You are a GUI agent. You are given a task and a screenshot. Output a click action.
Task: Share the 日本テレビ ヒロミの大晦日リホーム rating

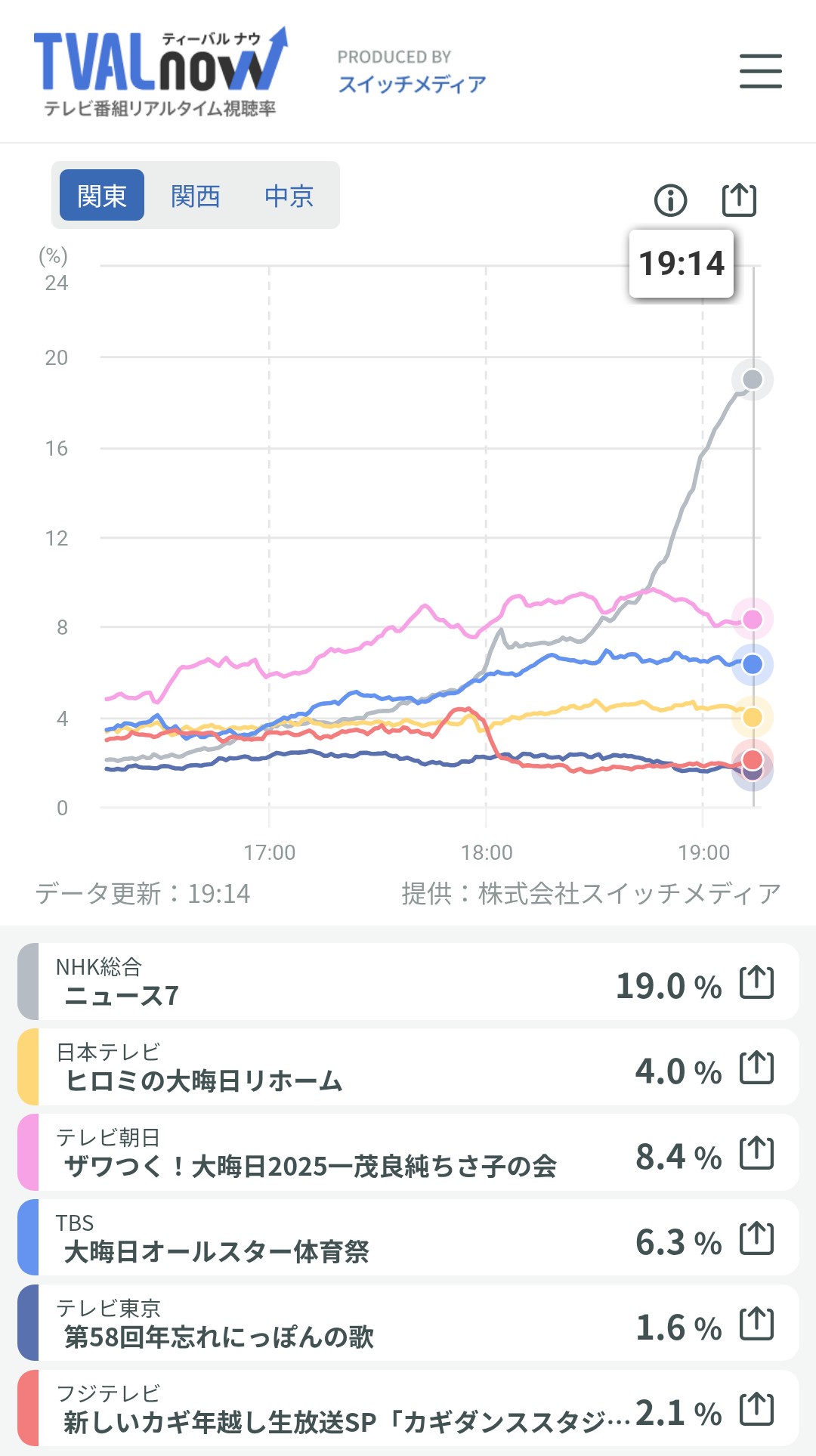point(756,1068)
